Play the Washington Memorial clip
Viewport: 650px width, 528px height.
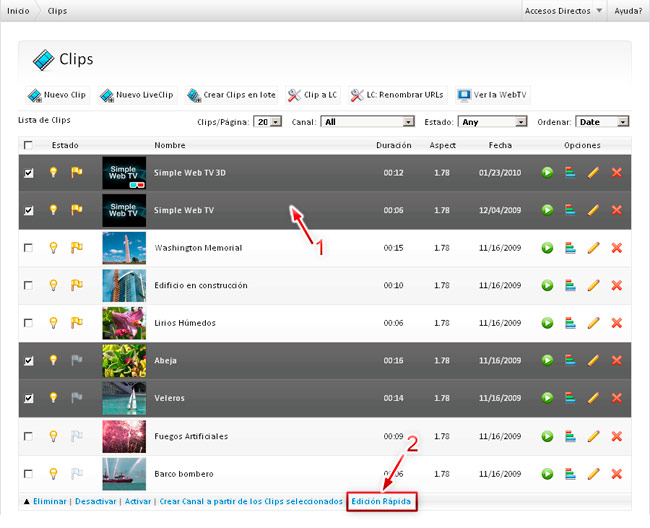(547, 248)
